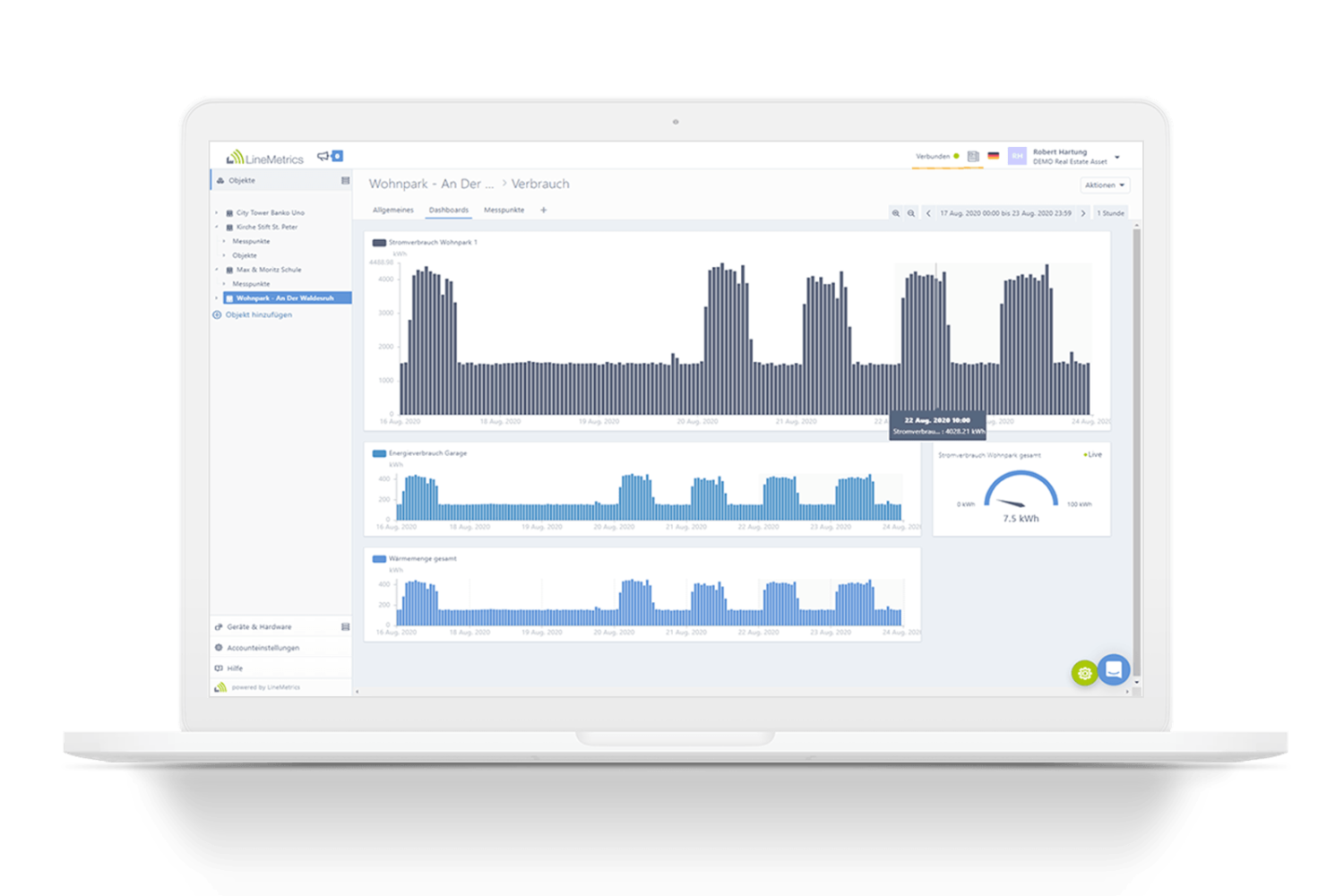Go to the previous time period

(x=928, y=213)
